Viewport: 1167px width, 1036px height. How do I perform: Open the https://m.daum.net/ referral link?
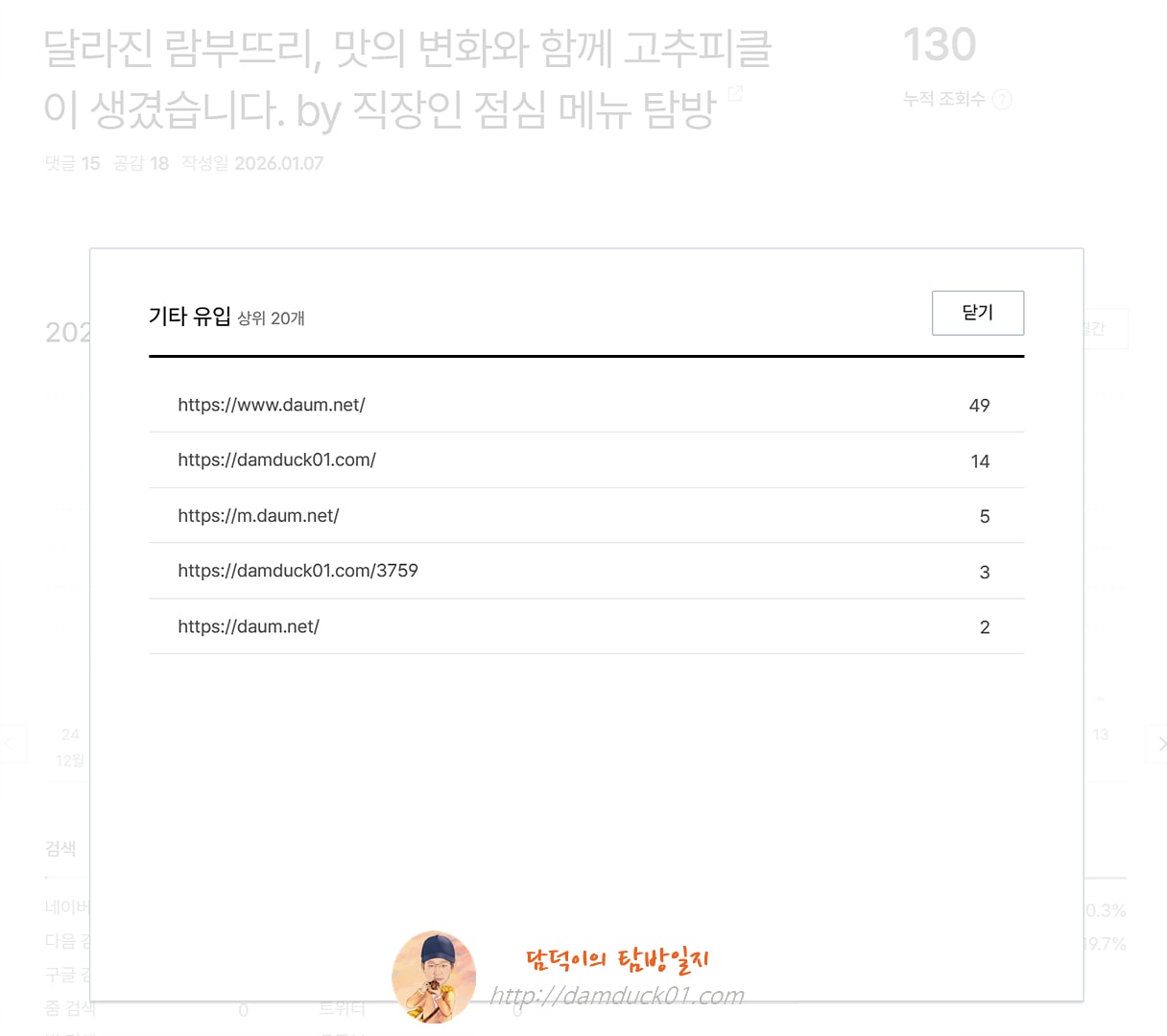258,515
